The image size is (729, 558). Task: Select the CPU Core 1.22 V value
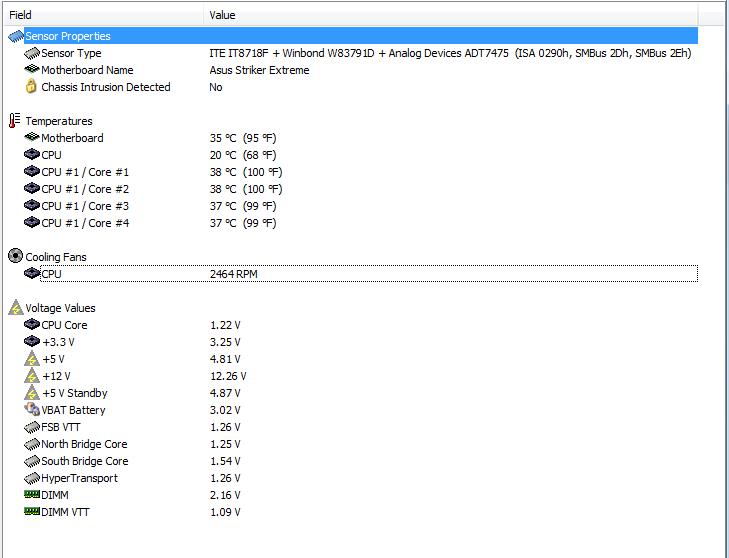click(225, 325)
